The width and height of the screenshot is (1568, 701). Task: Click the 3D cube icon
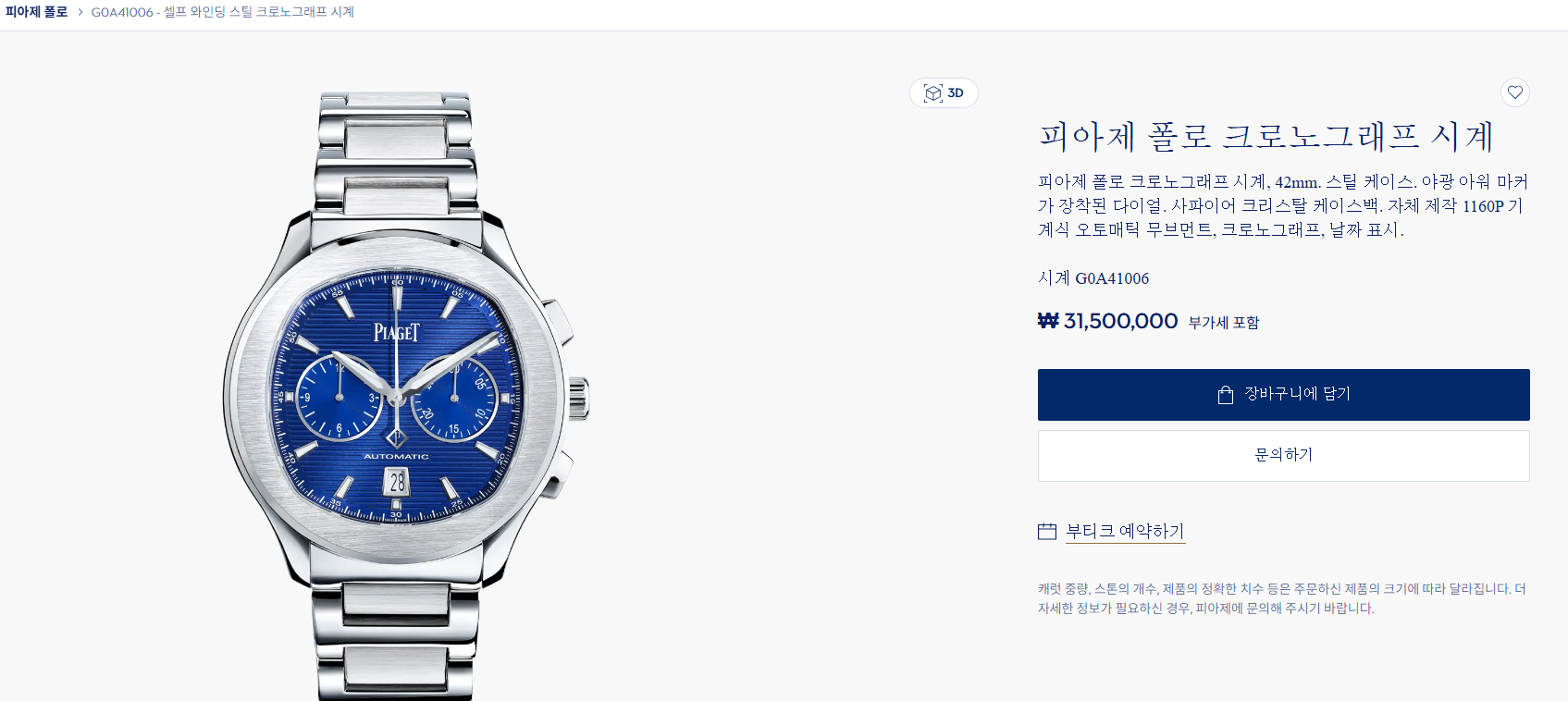point(933,93)
